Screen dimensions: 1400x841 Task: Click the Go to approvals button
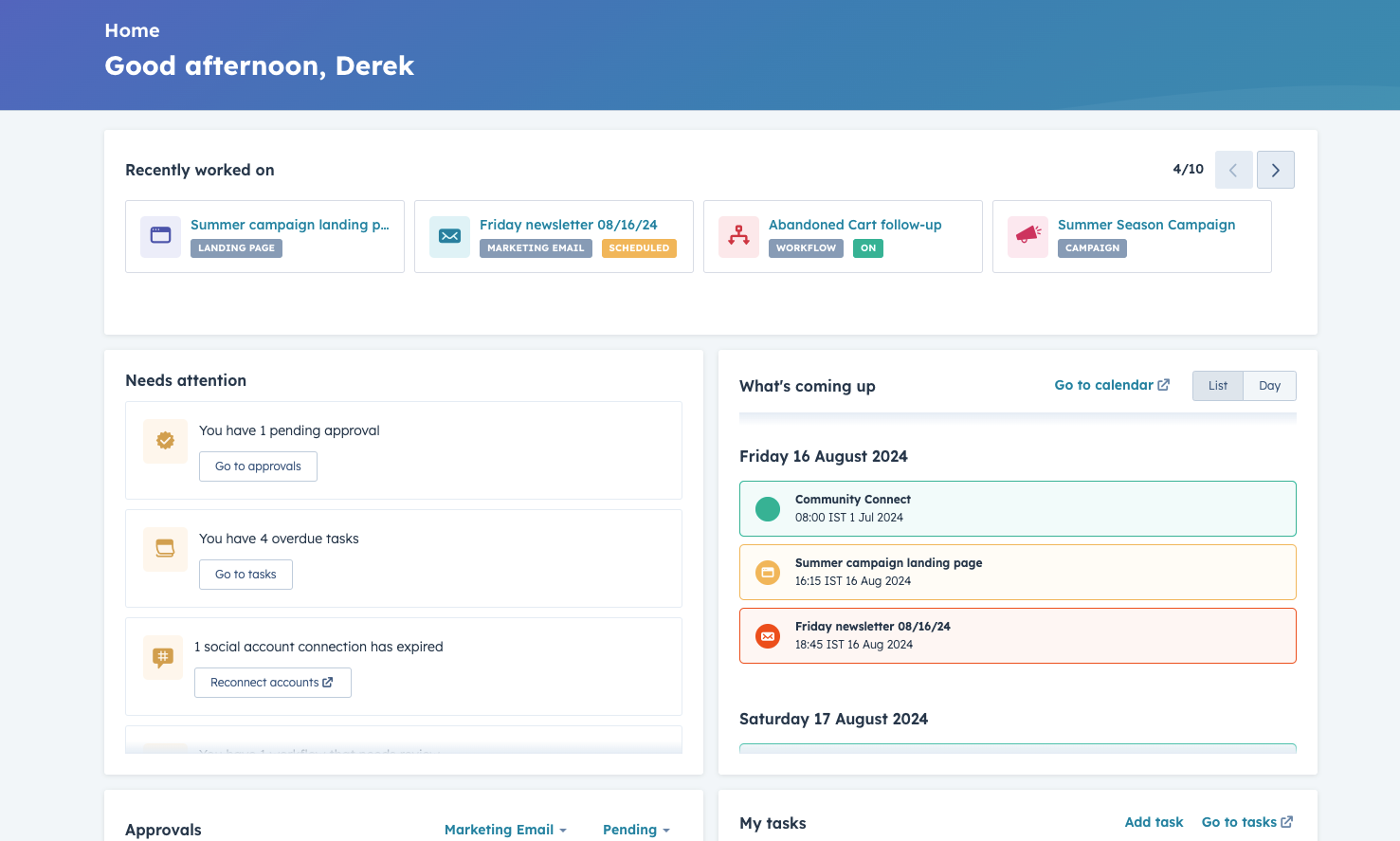[258, 466]
